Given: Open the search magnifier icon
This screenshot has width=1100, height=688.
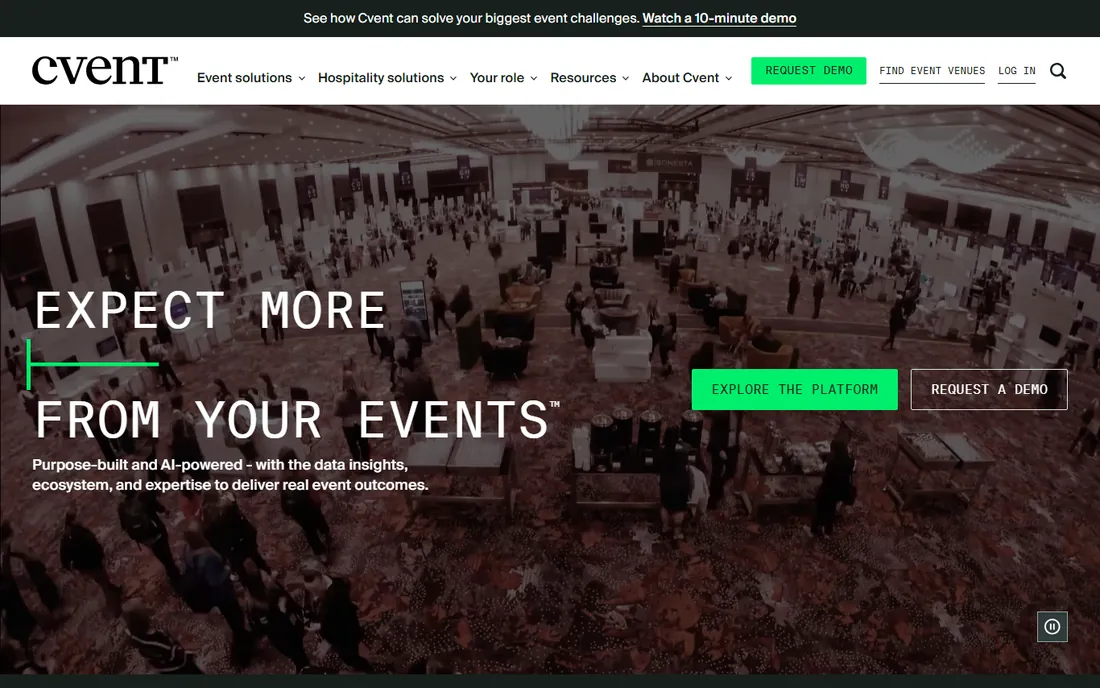Looking at the screenshot, I should 1058,71.
